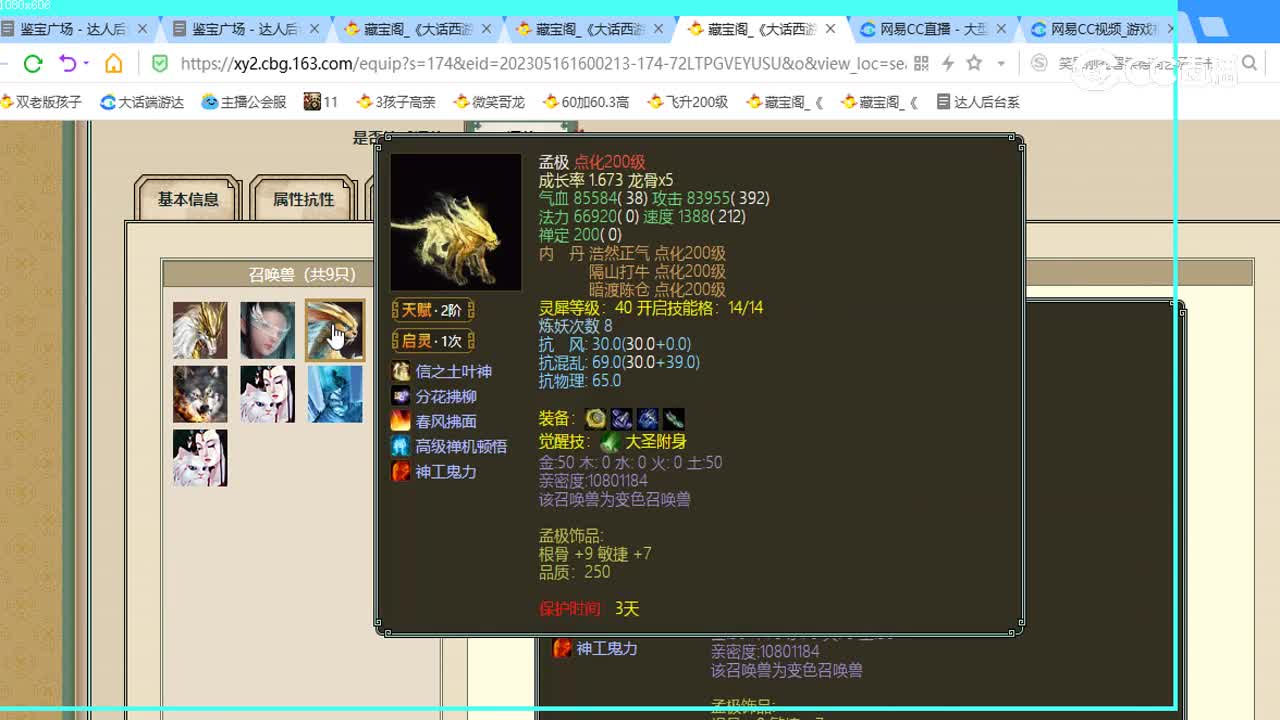The width and height of the screenshot is (1280, 720).
Task: Select the blindfolded figure pet thumbnail
Action: (x=267, y=330)
